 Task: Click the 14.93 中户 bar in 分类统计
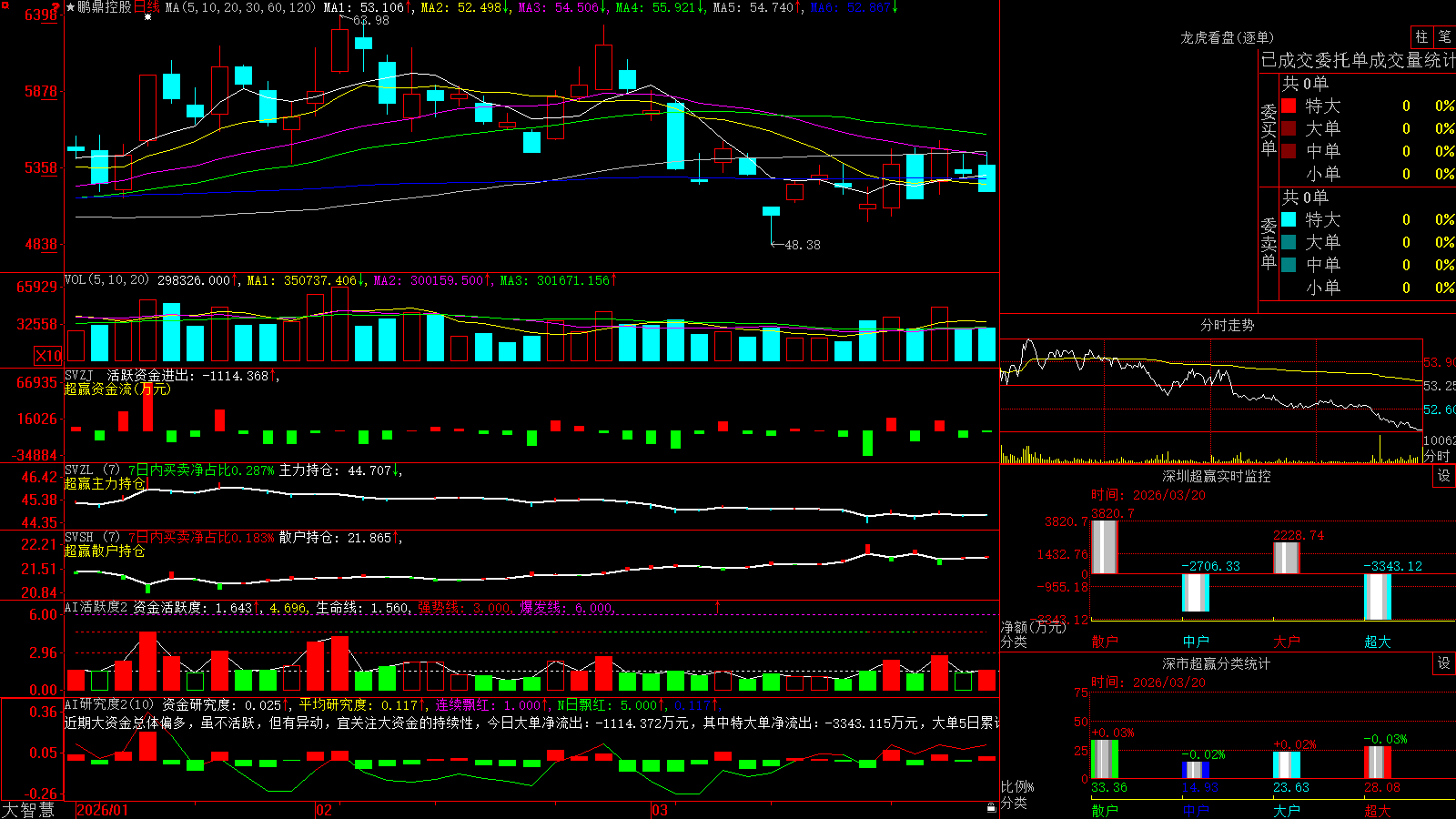click(1195, 770)
